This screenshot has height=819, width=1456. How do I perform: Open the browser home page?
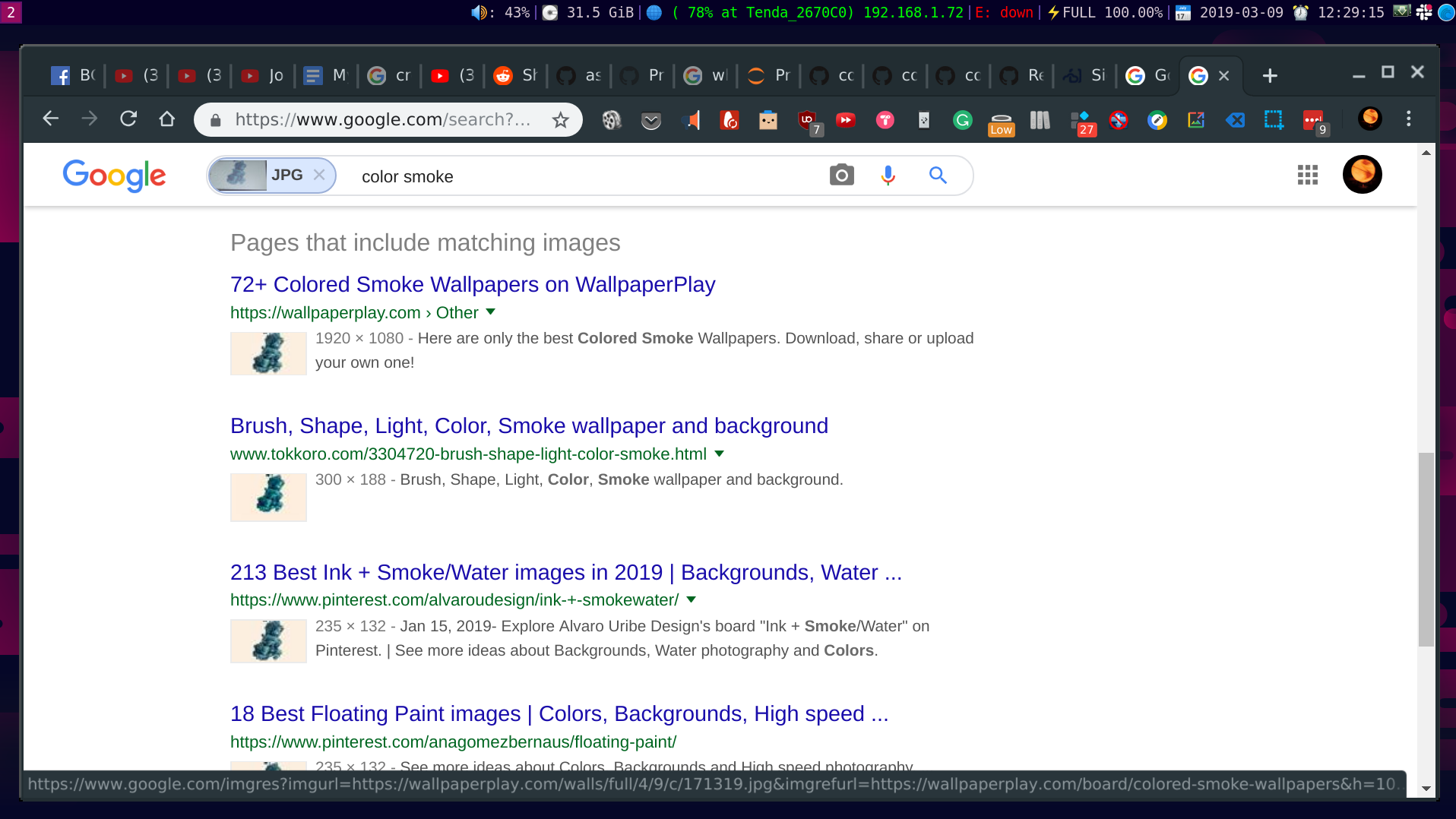pos(167,119)
